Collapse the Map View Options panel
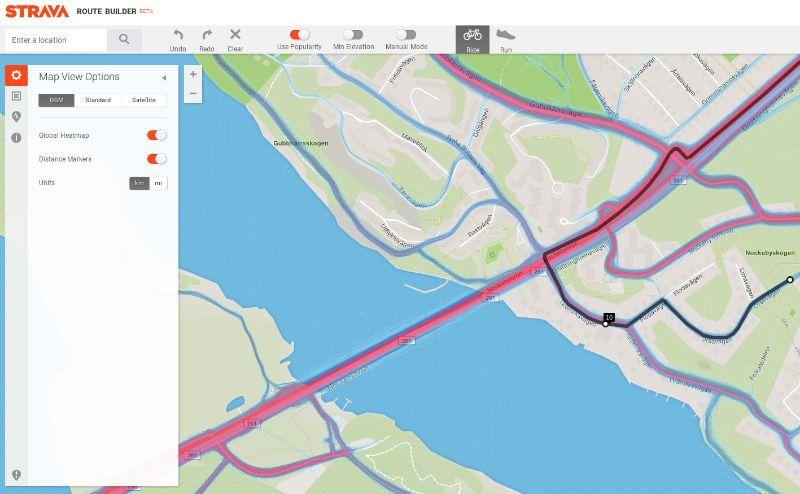 (164, 77)
